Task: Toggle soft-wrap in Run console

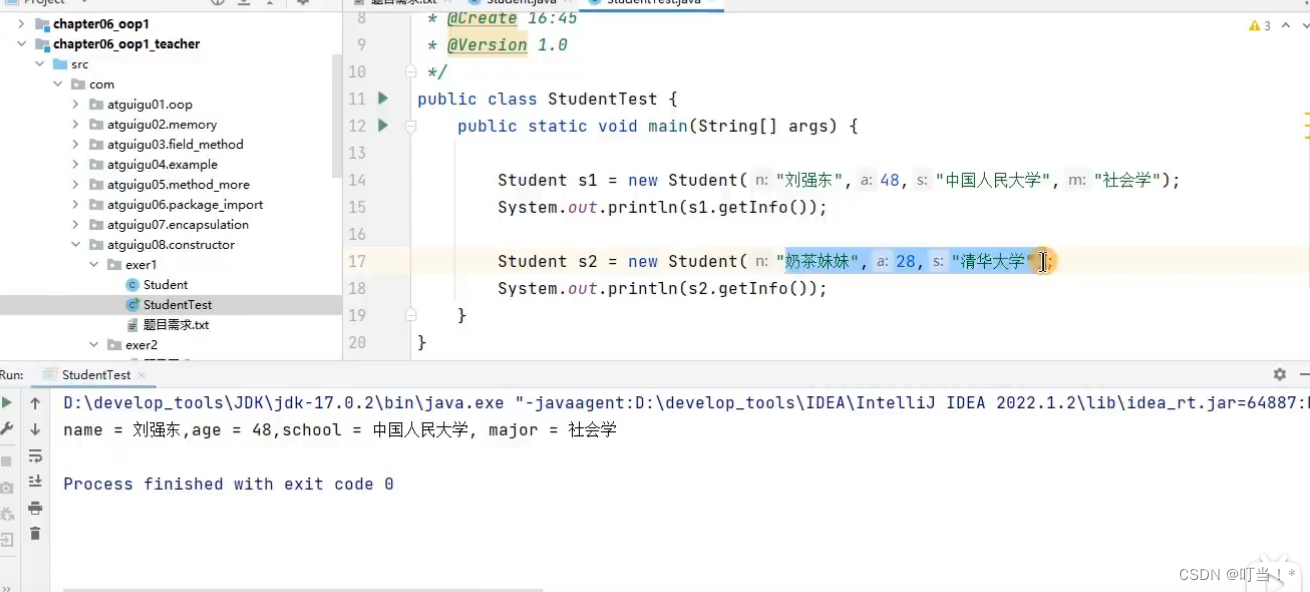Action: click(x=35, y=456)
